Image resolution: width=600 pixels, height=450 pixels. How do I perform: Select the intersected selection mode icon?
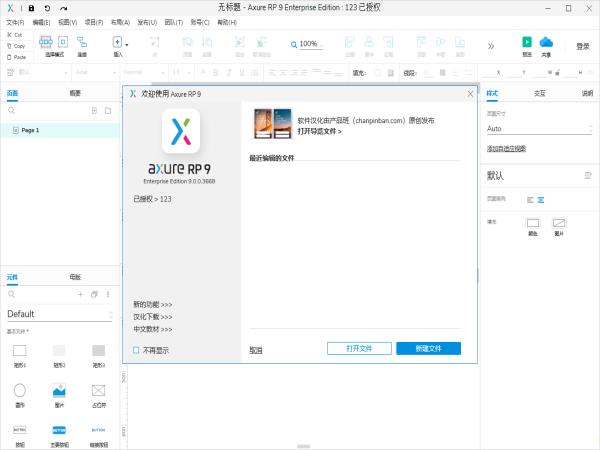pyautogui.click(x=46, y=41)
